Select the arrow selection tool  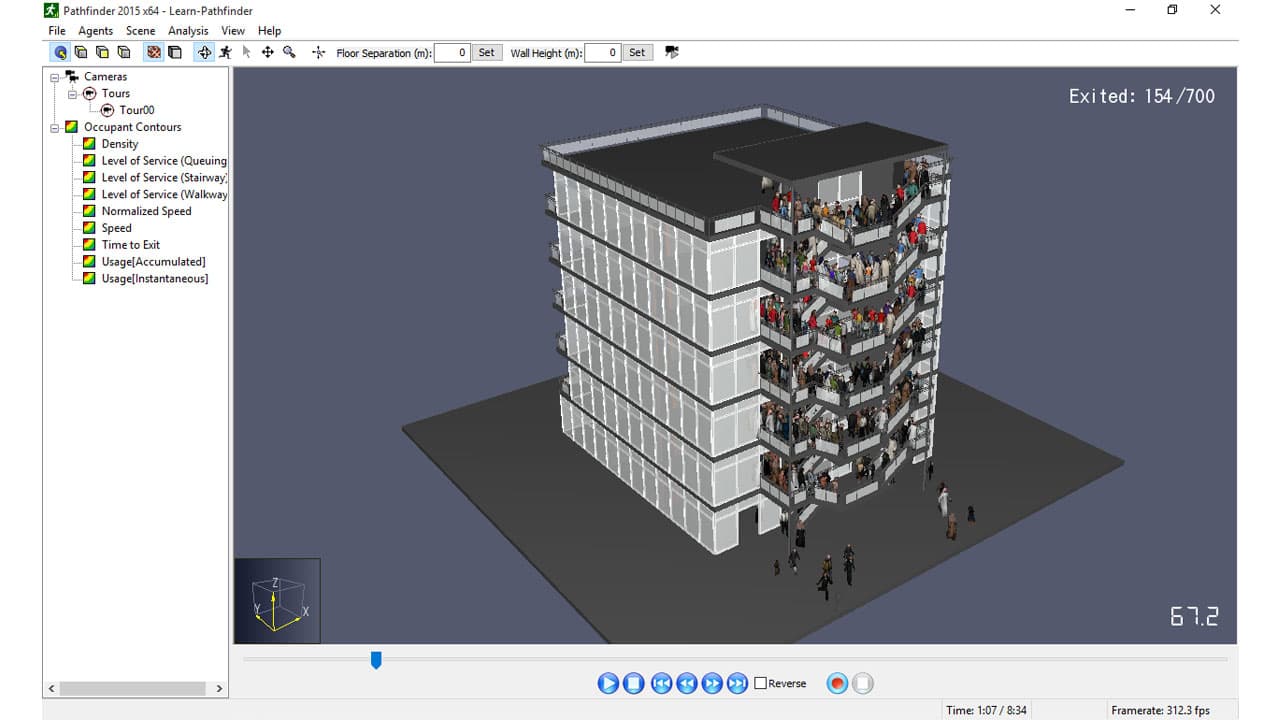coord(246,52)
